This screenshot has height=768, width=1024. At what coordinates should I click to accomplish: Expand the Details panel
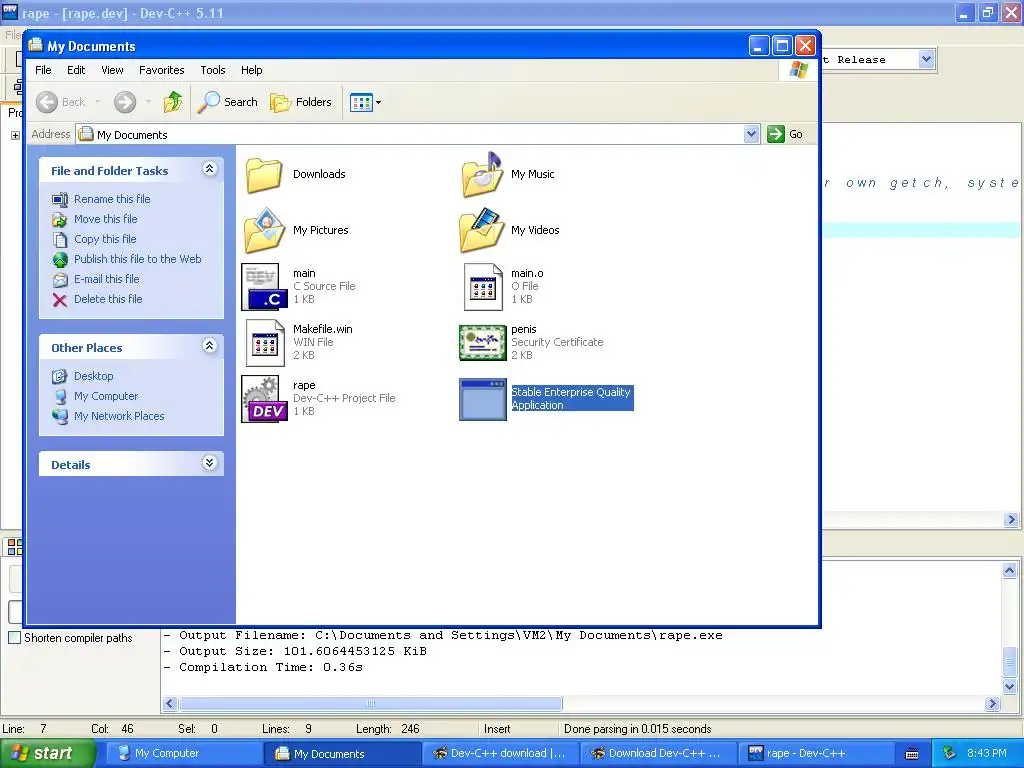click(209, 463)
